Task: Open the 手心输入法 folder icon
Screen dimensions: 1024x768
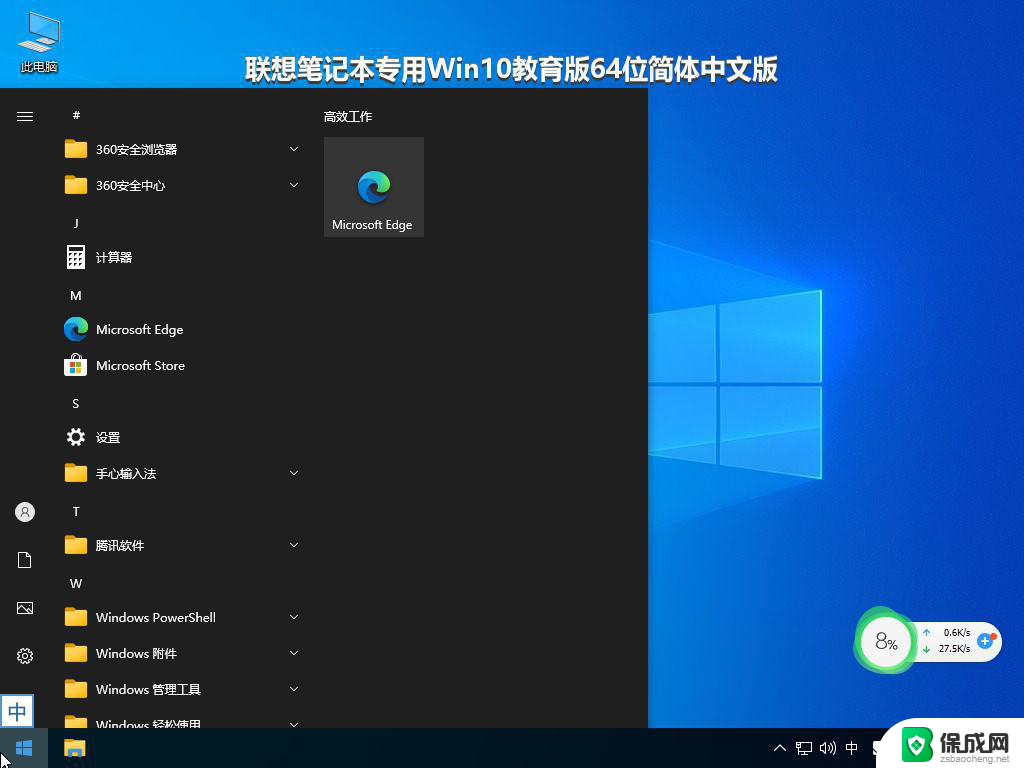Action: pyautogui.click(x=76, y=473)
